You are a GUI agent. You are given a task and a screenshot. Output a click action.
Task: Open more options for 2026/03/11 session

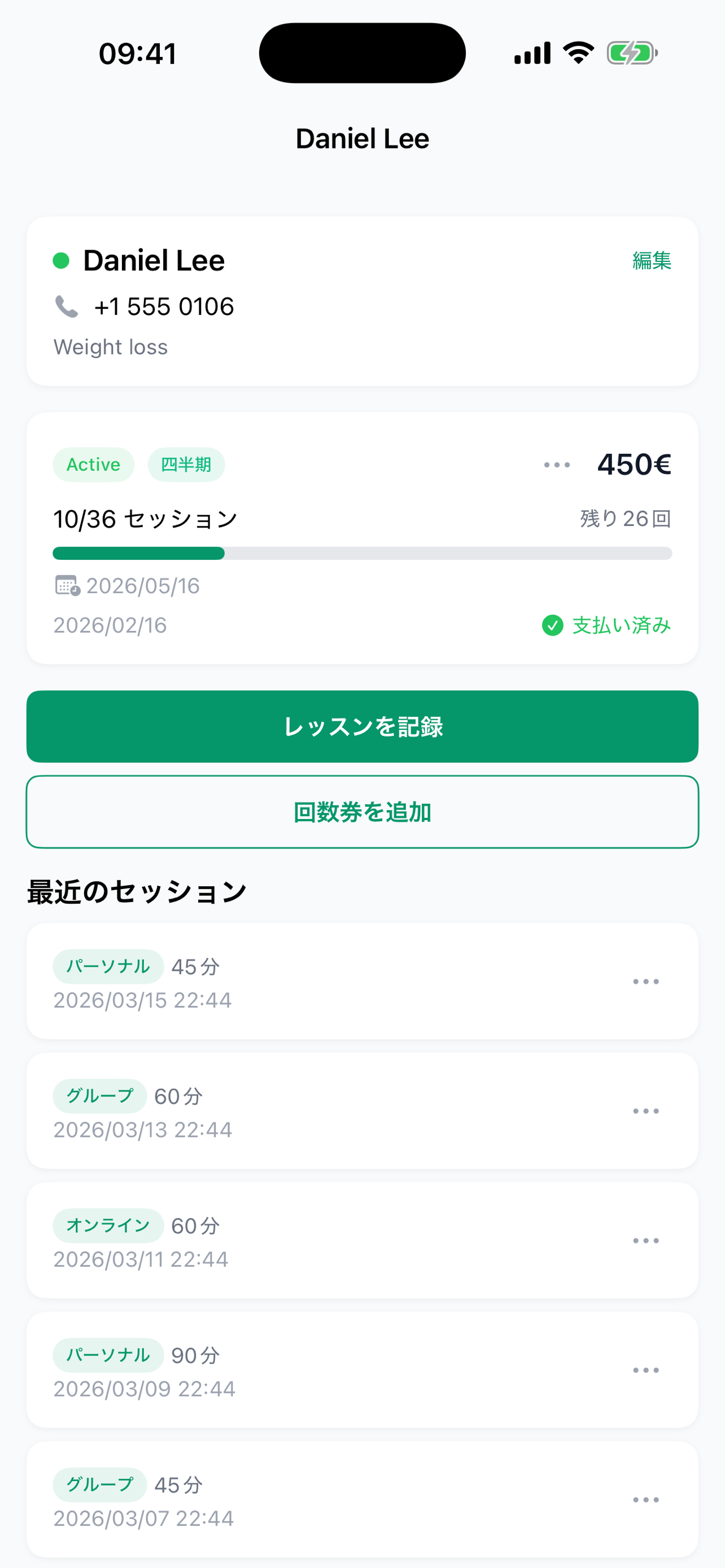(645, 1241)
